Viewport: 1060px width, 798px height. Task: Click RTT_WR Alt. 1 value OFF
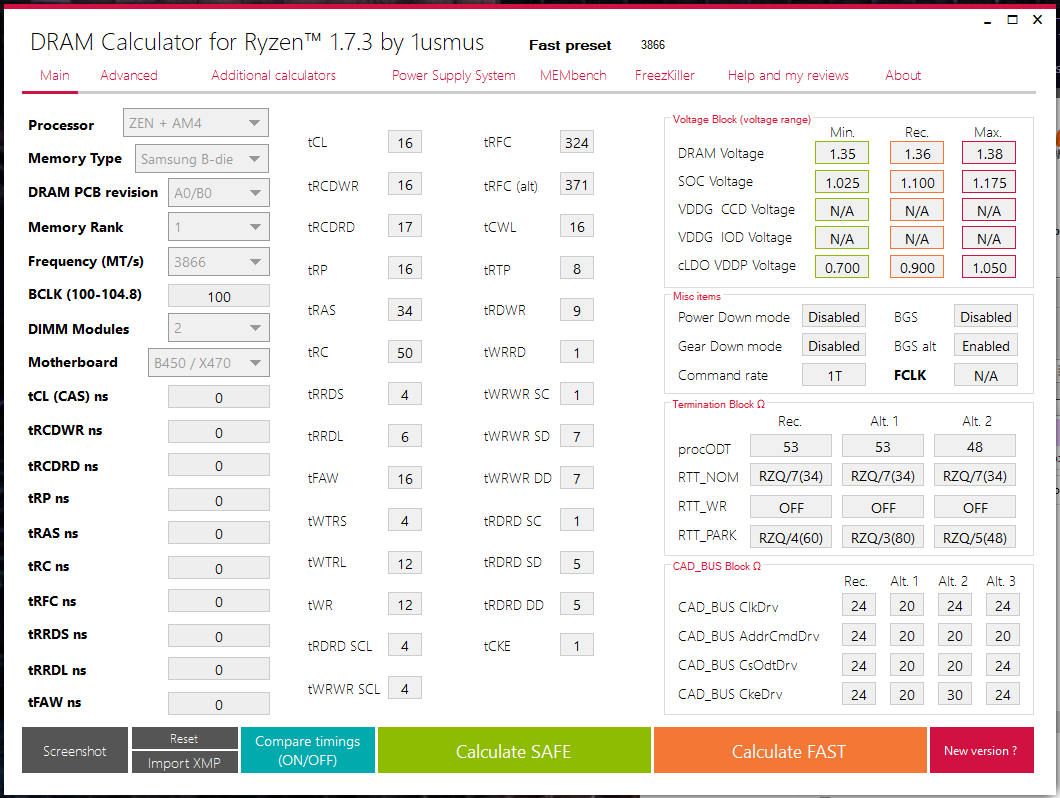[883, 507]
